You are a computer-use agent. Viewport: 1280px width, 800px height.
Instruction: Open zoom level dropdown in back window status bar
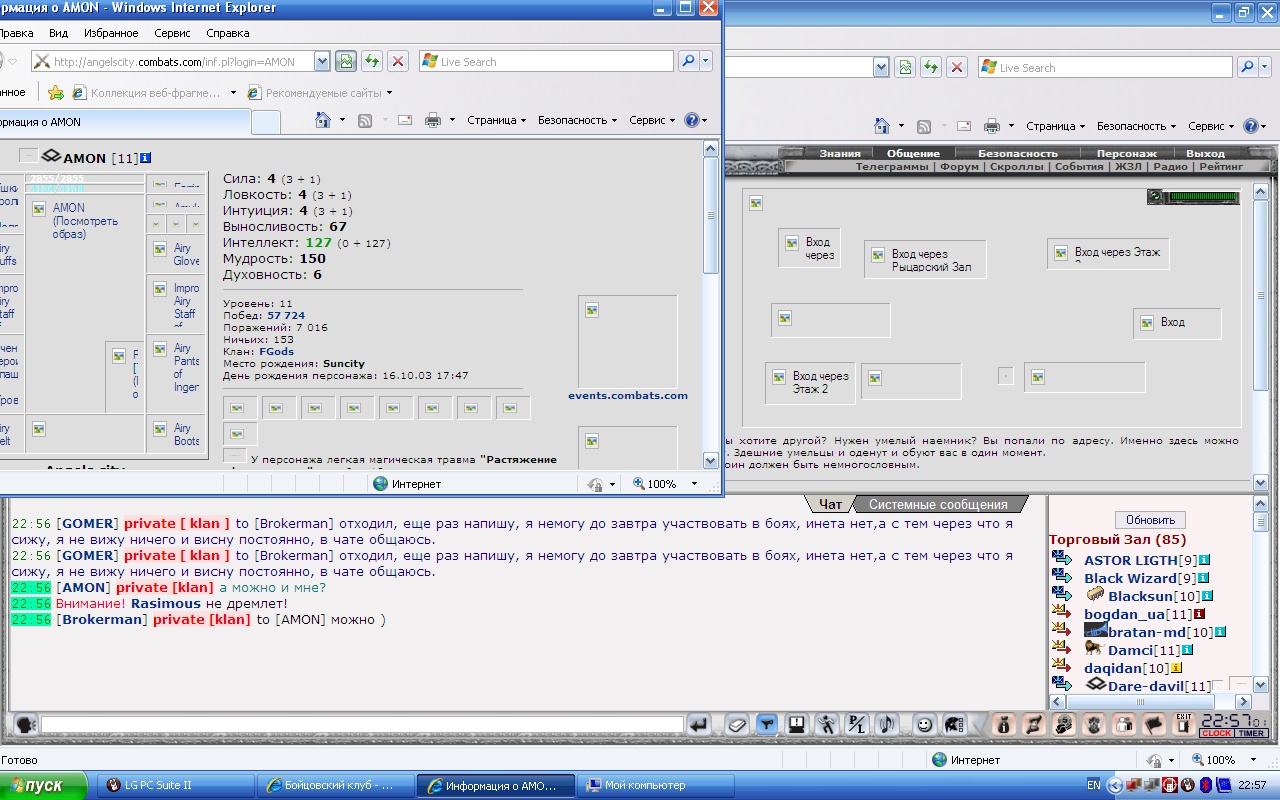1253,760
